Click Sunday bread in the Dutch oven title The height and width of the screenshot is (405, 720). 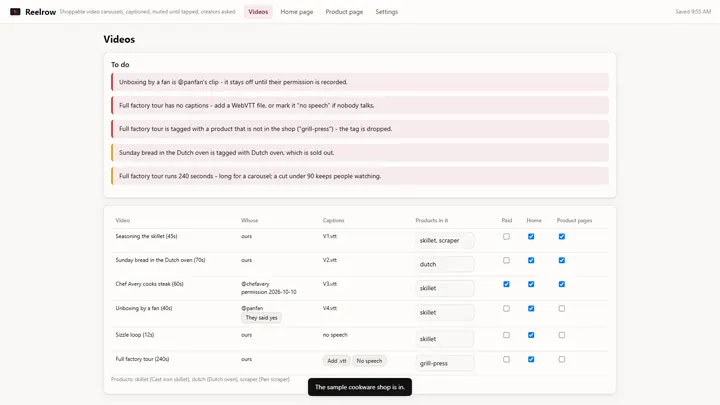tap(160, 260)
